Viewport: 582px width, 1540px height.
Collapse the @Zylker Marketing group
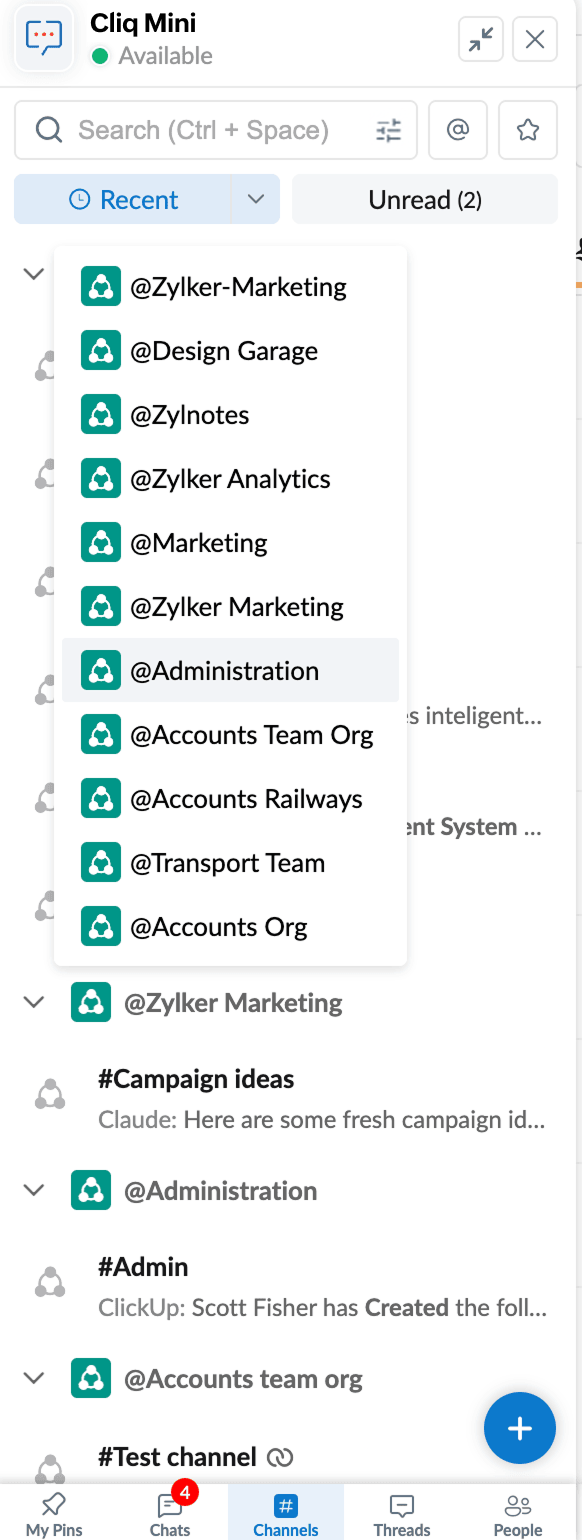(x=34, y=1002)
